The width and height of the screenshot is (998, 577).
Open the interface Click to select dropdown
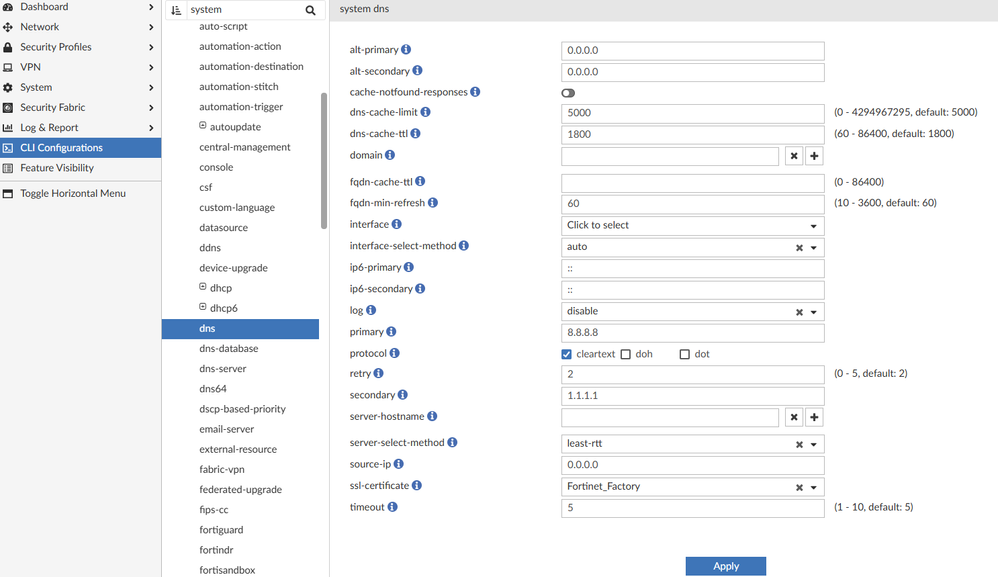692,226
